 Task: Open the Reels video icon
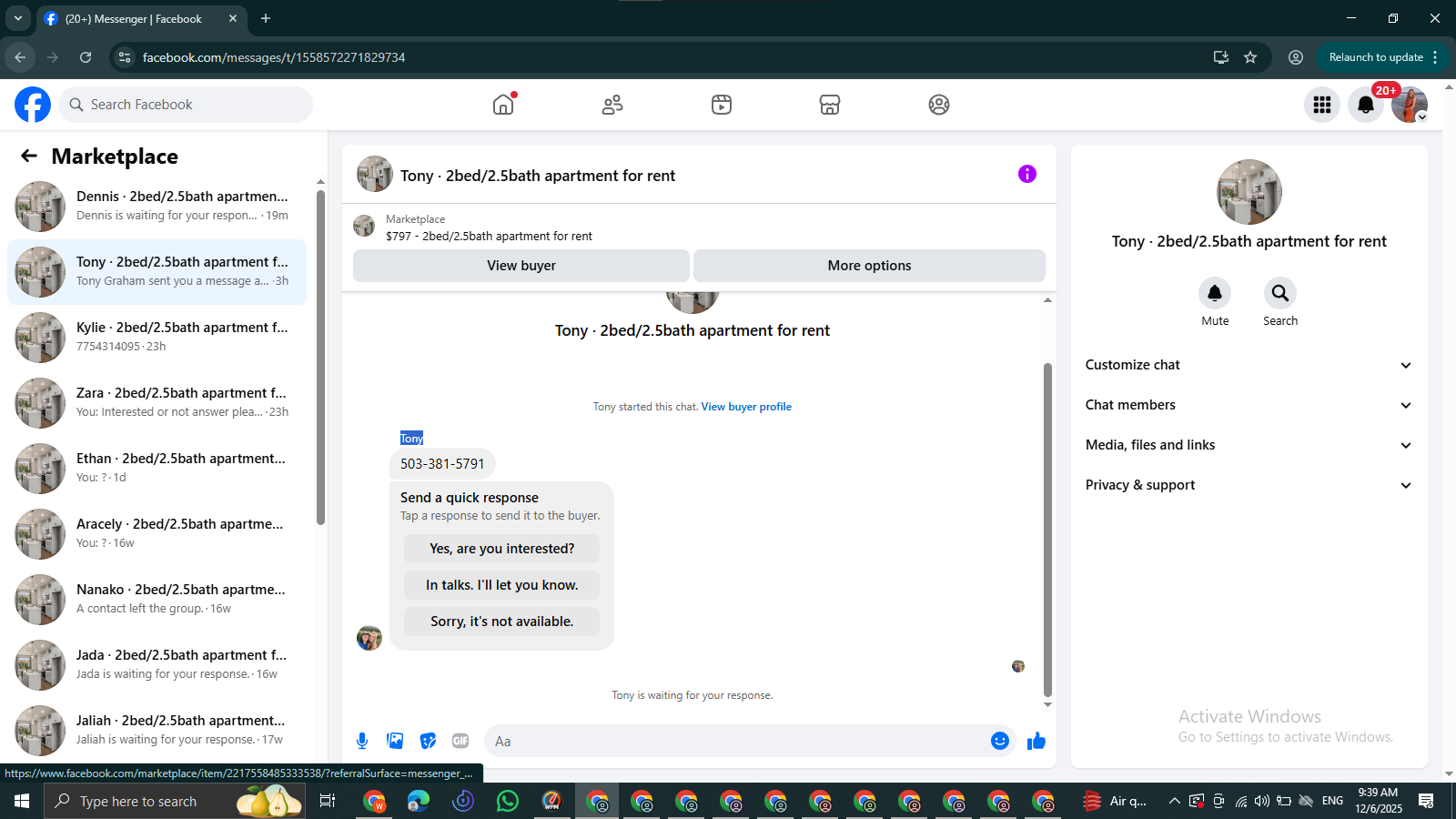click(722, 105)
